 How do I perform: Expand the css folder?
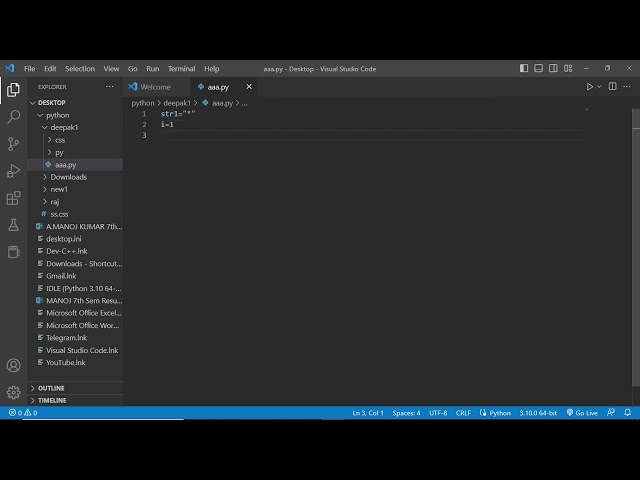point(49,140)
